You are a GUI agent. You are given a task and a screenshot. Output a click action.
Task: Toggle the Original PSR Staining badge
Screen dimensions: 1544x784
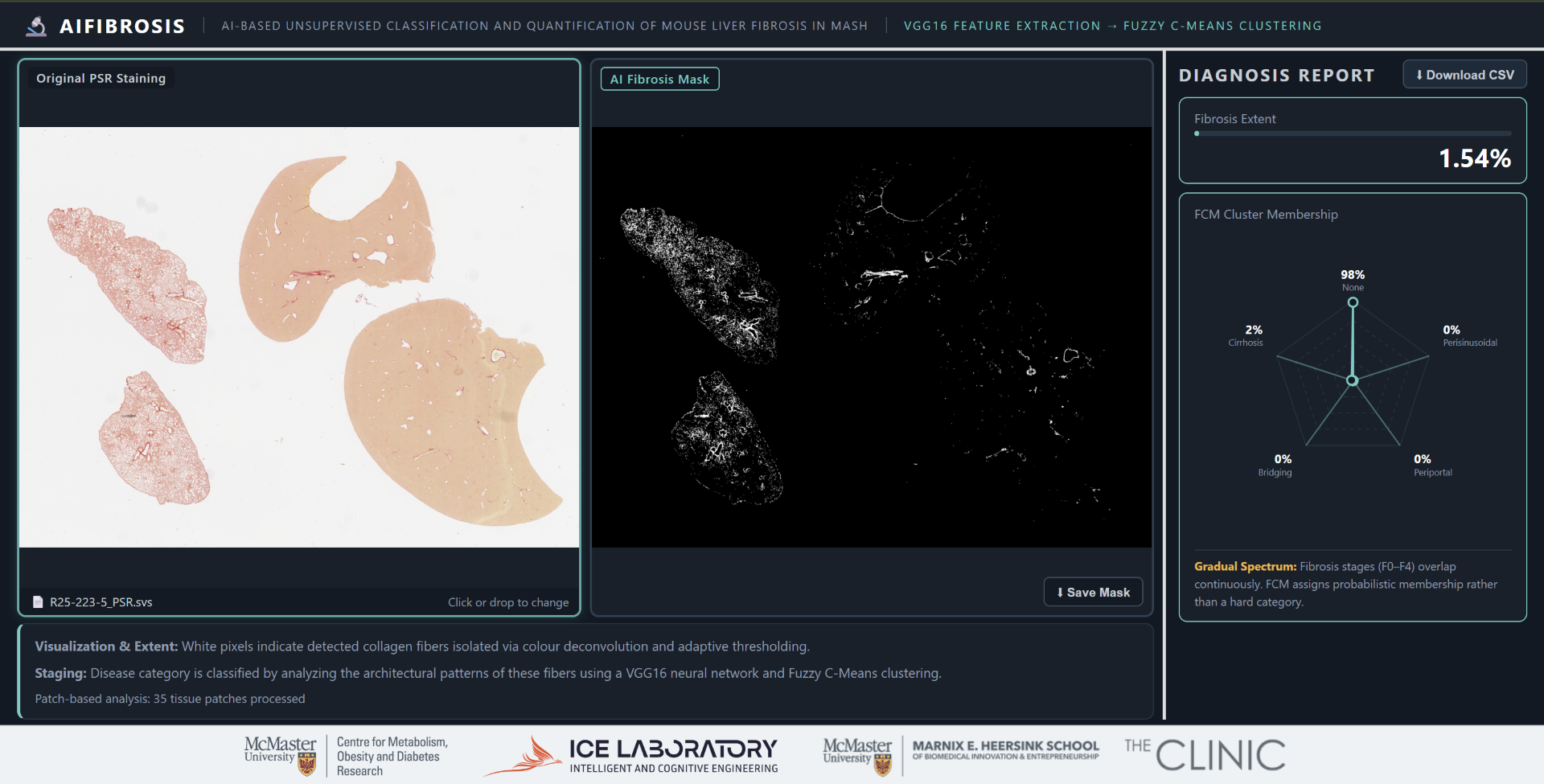100,78
